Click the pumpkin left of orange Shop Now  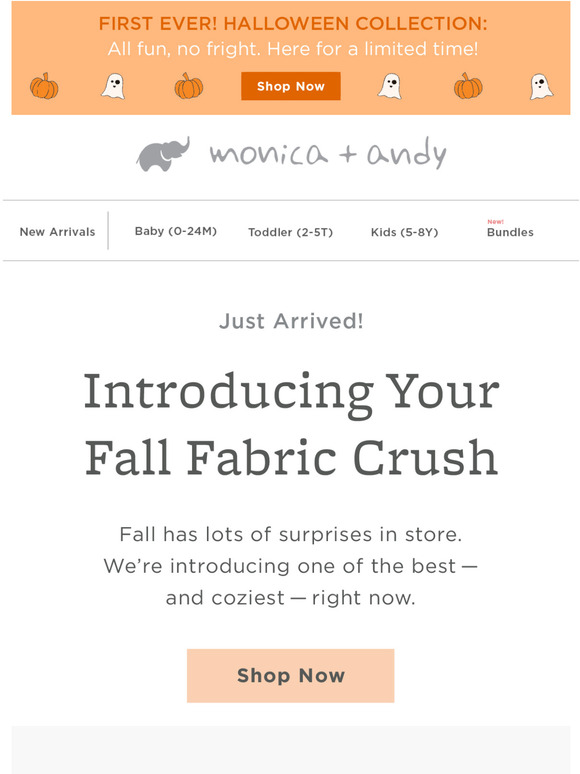(189, 86)
